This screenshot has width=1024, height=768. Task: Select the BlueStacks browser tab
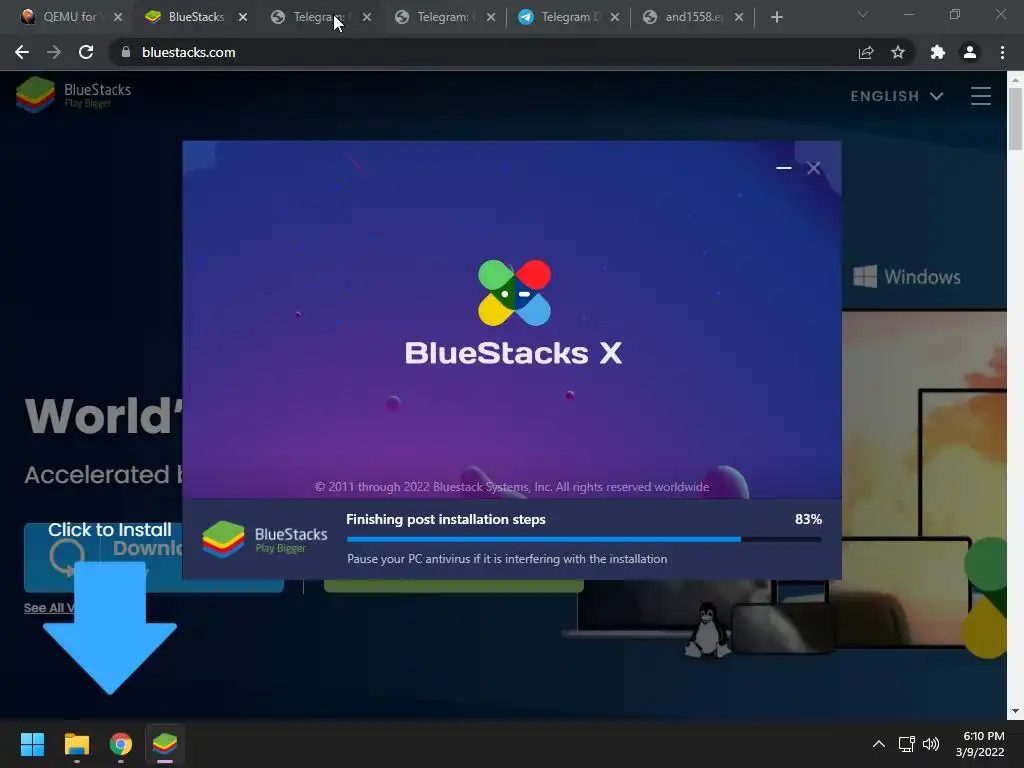[x=196, y=17]
